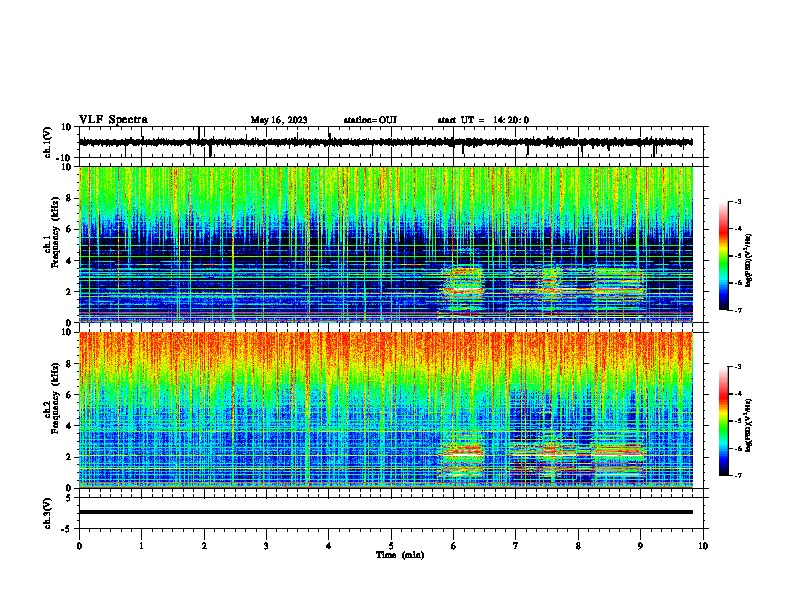Click the time axis tick label "1"
Viewport: 792px width, 612px height.
[x=141, y=546]
